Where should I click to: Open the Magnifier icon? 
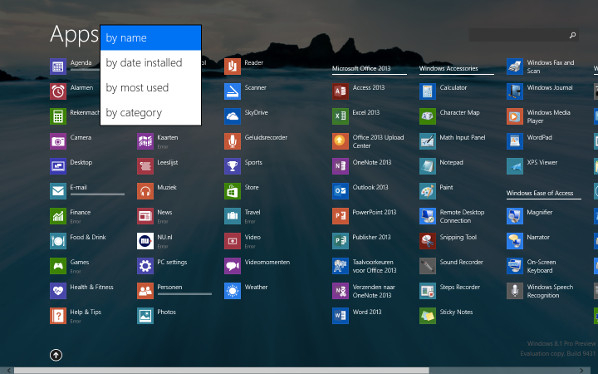point(515,216)
